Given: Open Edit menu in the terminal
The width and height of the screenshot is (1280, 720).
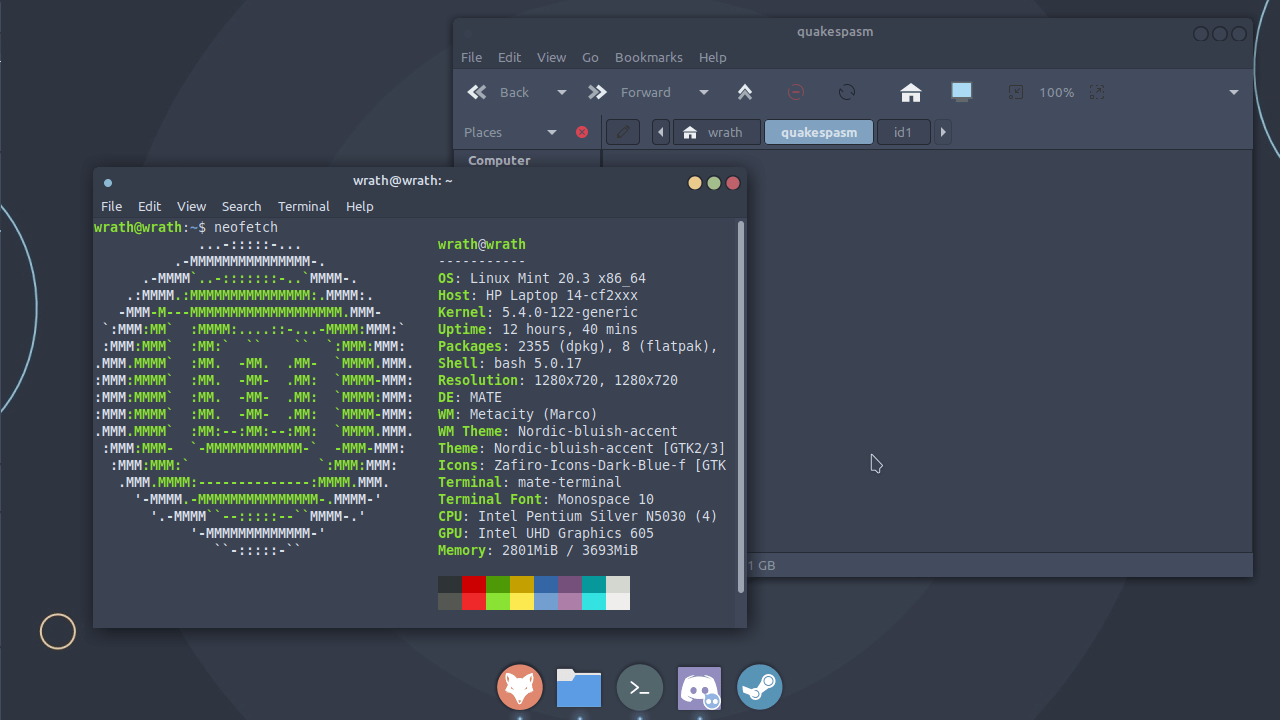Looking at the screenshot, I should 149,206.
